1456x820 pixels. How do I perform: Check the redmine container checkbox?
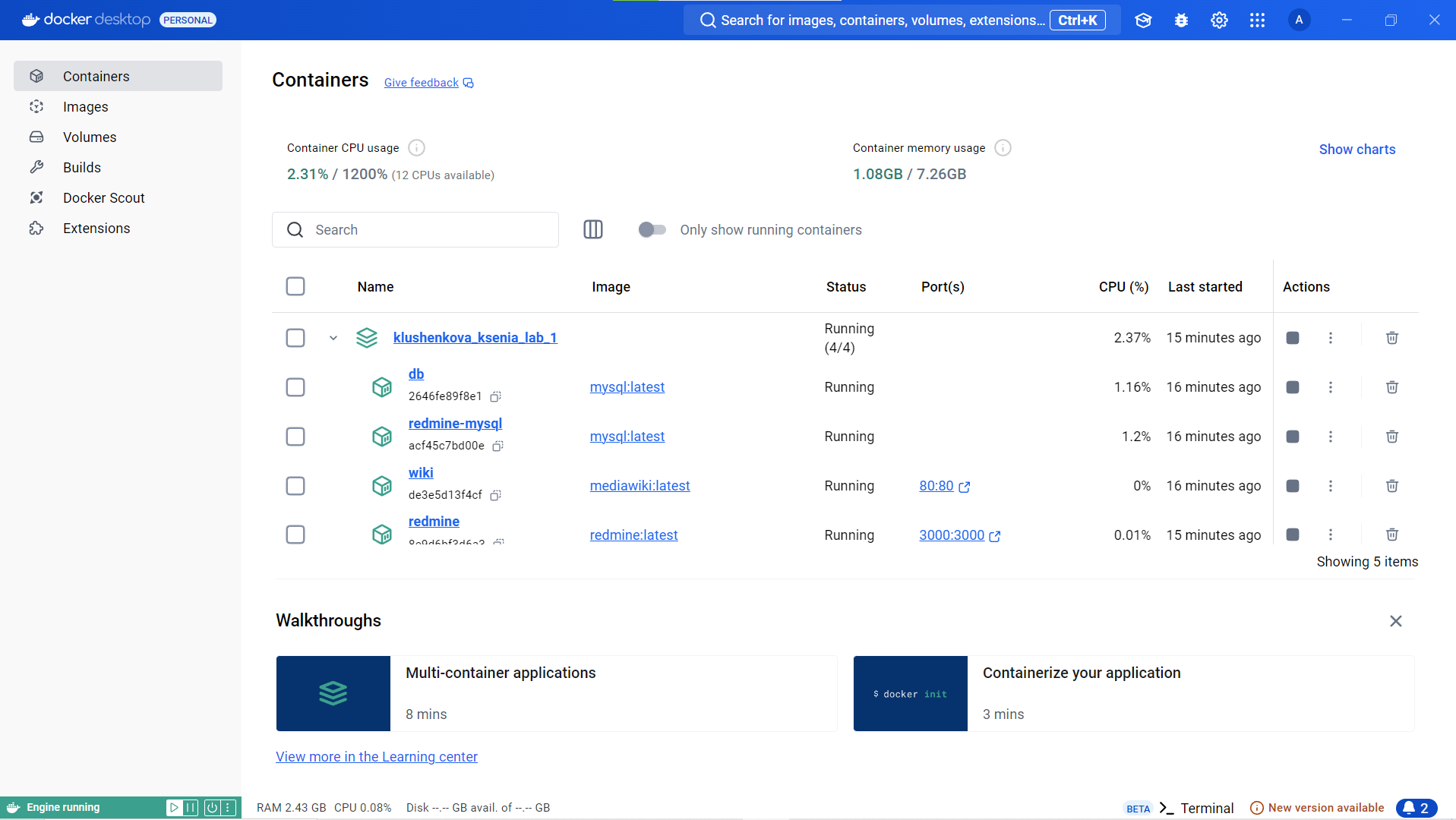tap(295, 535)
